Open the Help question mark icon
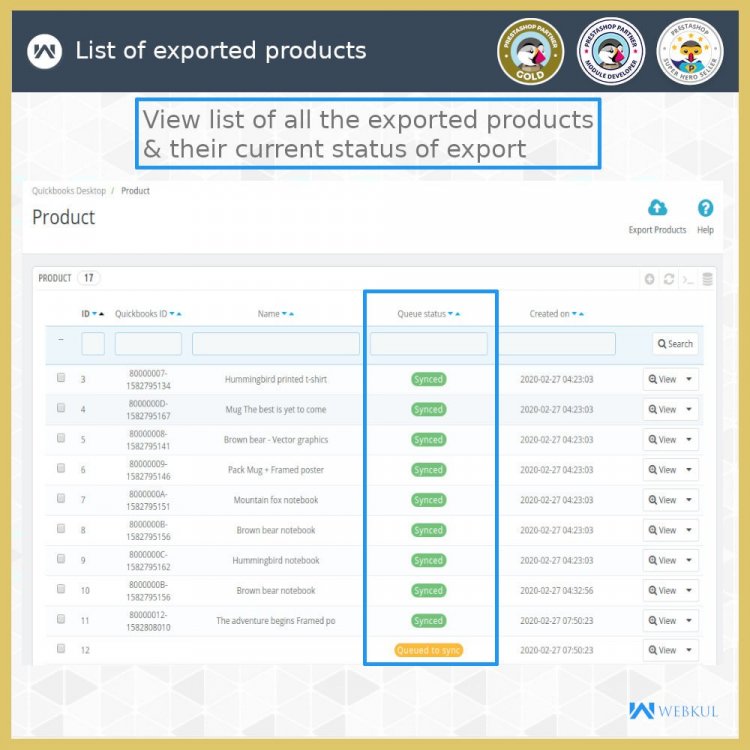The height and width of the screenshot is (750, 750). click(705, 208)
